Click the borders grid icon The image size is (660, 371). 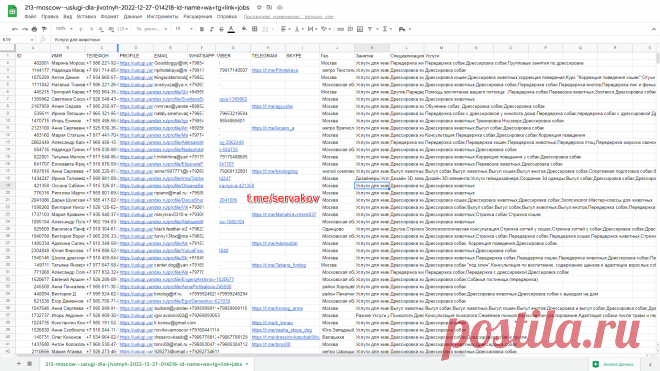point(255,29)
